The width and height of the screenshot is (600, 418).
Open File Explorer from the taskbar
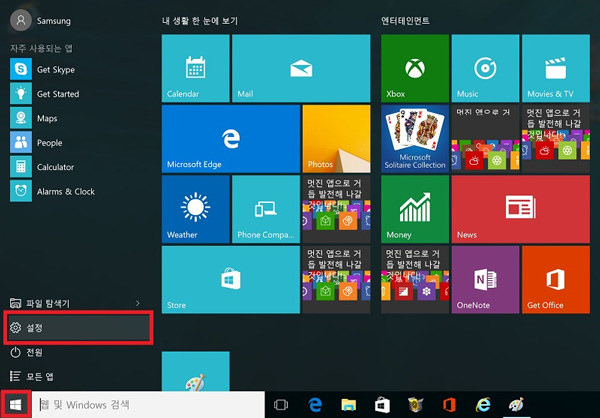point(349,405)
